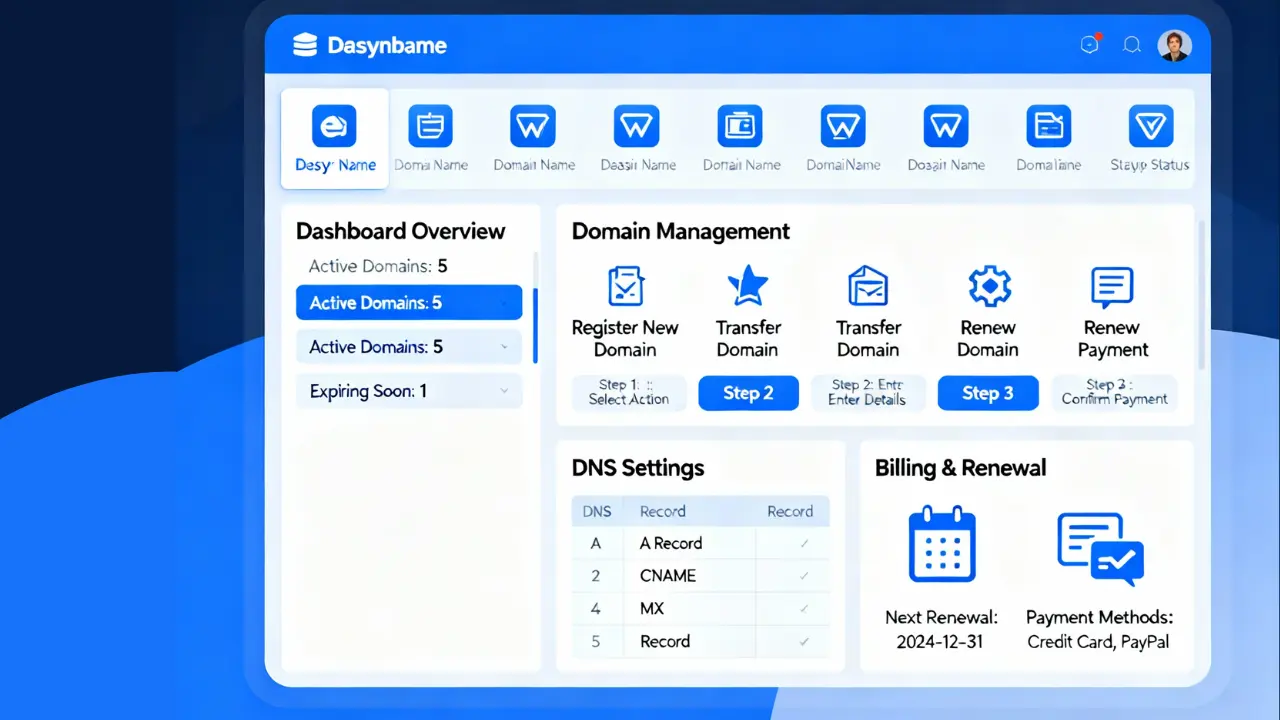Image resolution: width=1280 pixels, height=720 pixels.
Task: Select the Renew Domain gear icon
Action: click(988, 286)
